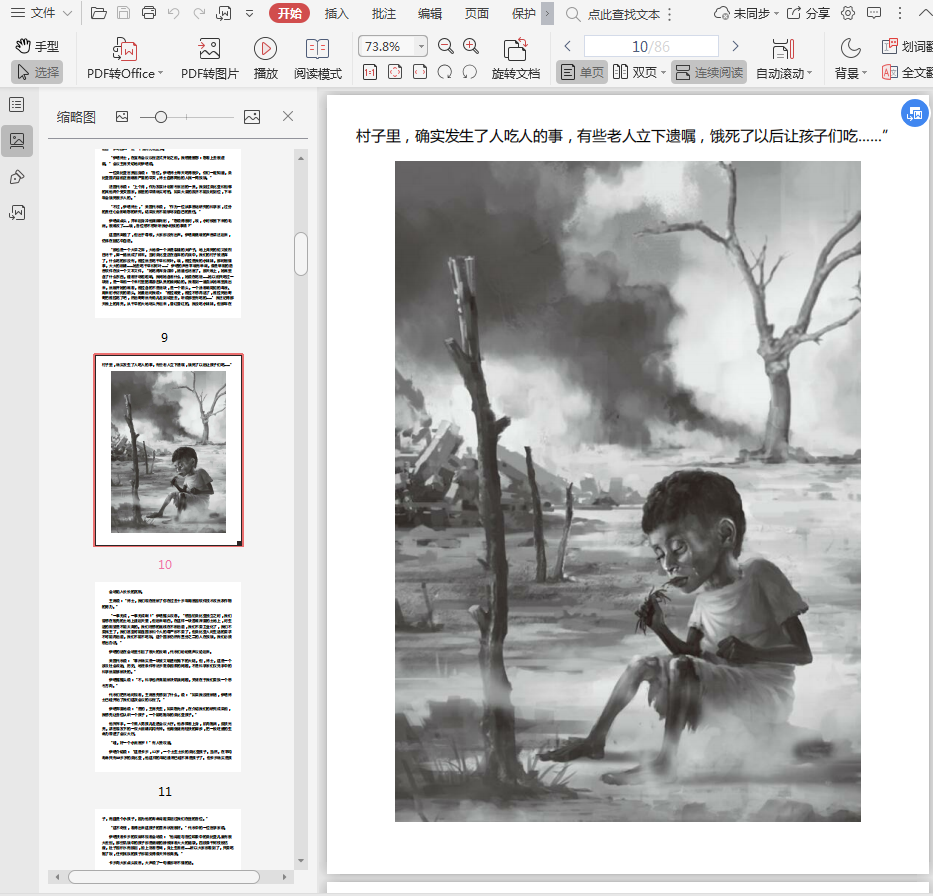Open 自动滚动 auto scroll dropdown
The image size is (933, 896).
pos(784,59)
